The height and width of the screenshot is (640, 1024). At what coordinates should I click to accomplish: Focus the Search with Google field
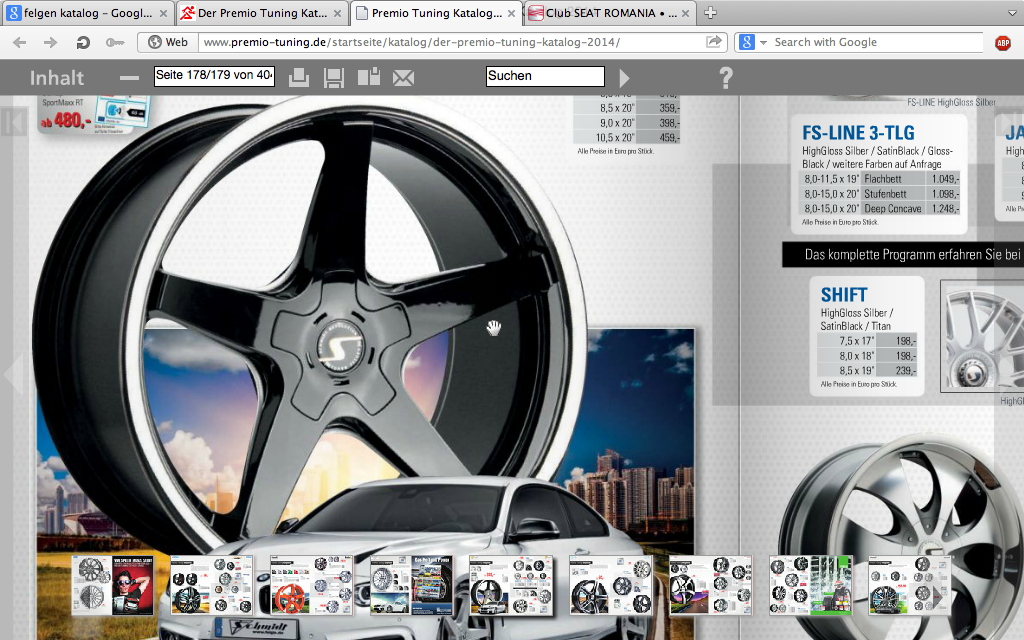(x=875, y=42)
